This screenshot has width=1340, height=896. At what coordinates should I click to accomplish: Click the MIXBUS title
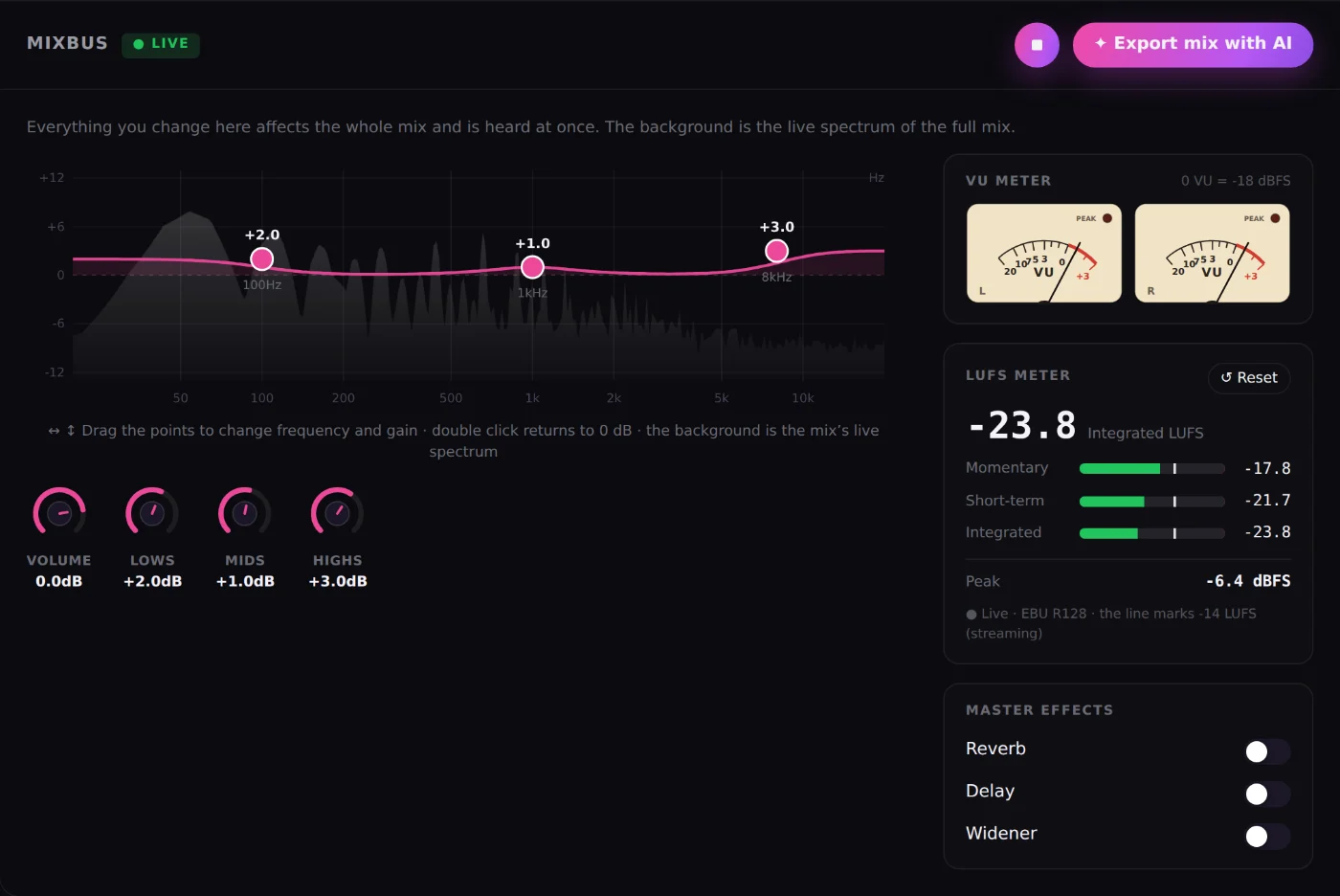coord(67,43)
